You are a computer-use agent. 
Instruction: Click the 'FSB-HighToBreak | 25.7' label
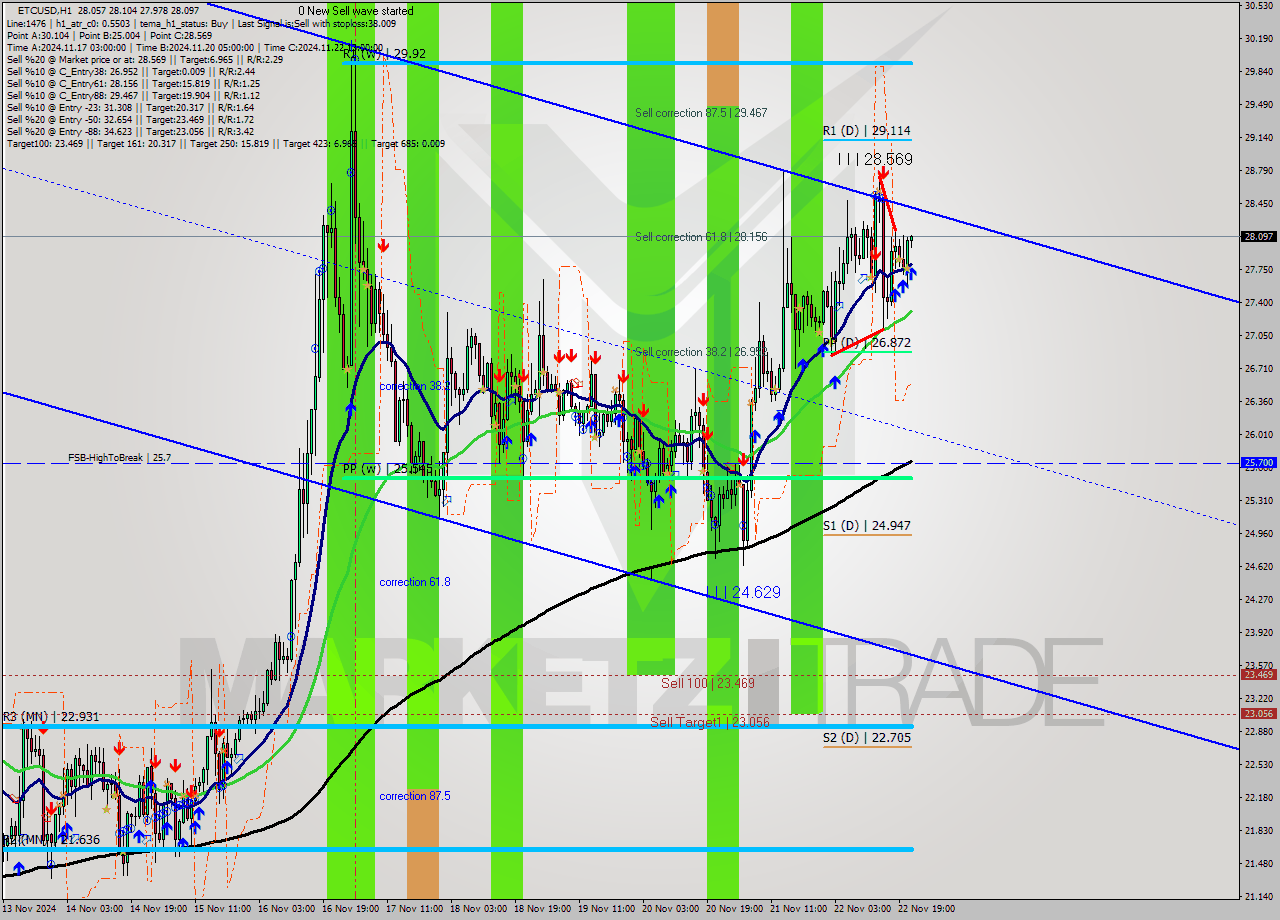(x=120, y=457)
